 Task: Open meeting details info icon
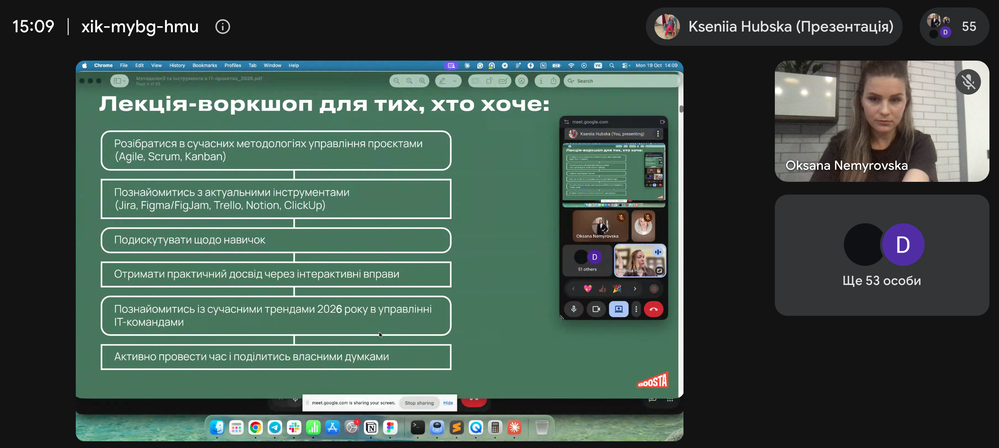pyautogui.click(x=222, y=27)
